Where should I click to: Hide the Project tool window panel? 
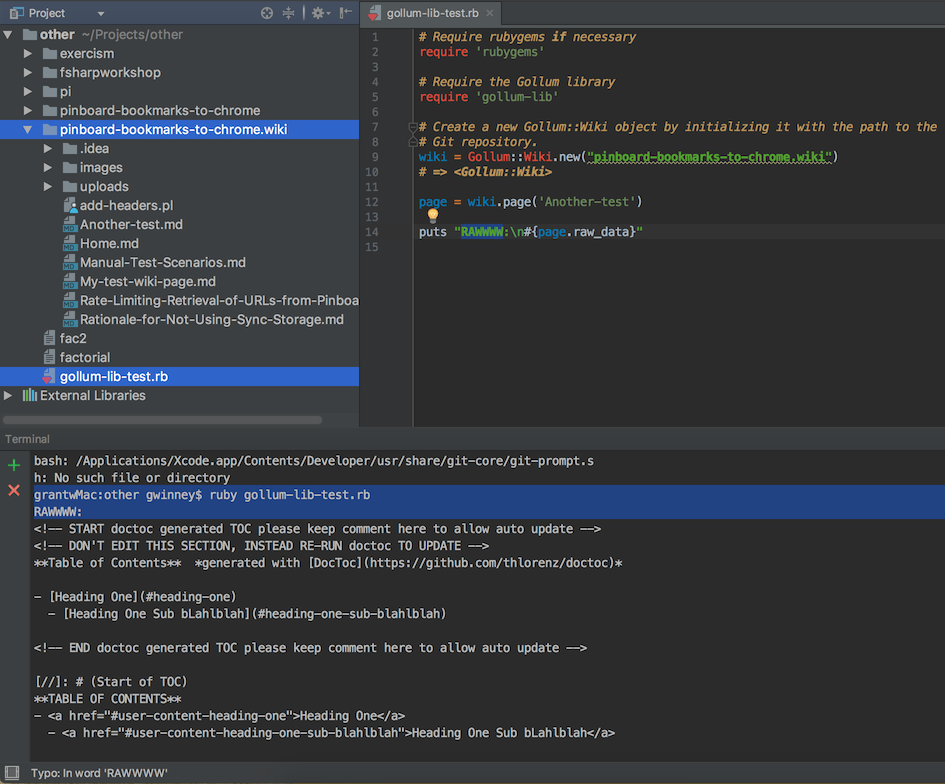pyautogui.click(x=345, y=13)
